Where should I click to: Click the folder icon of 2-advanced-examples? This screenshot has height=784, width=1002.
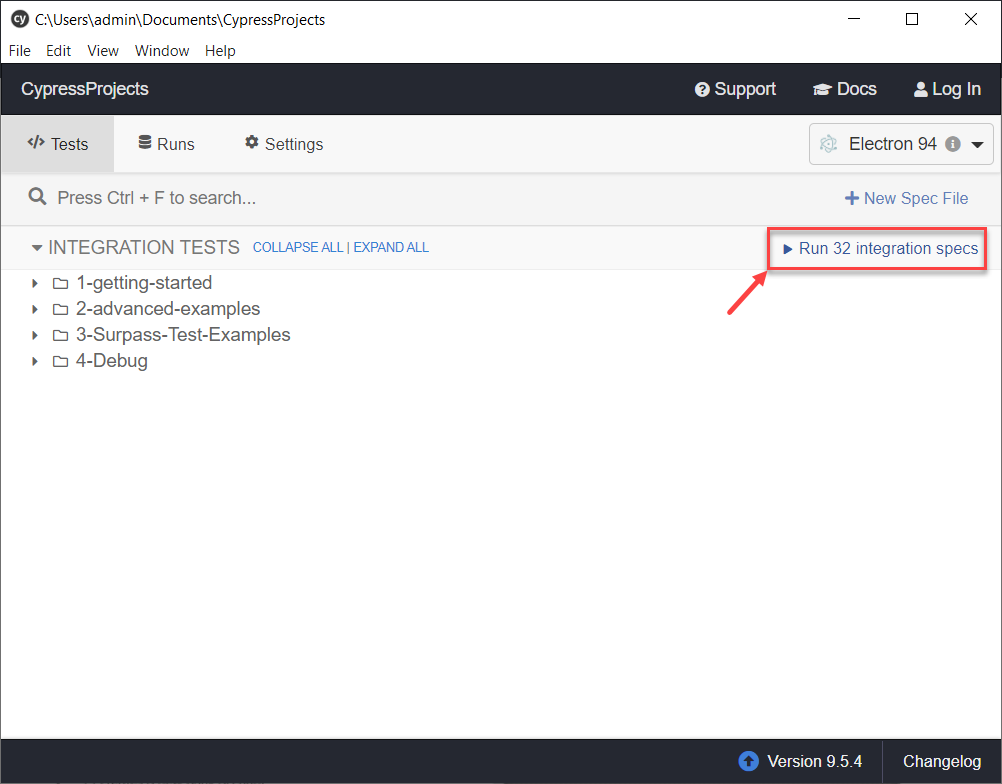click(60, 309)
